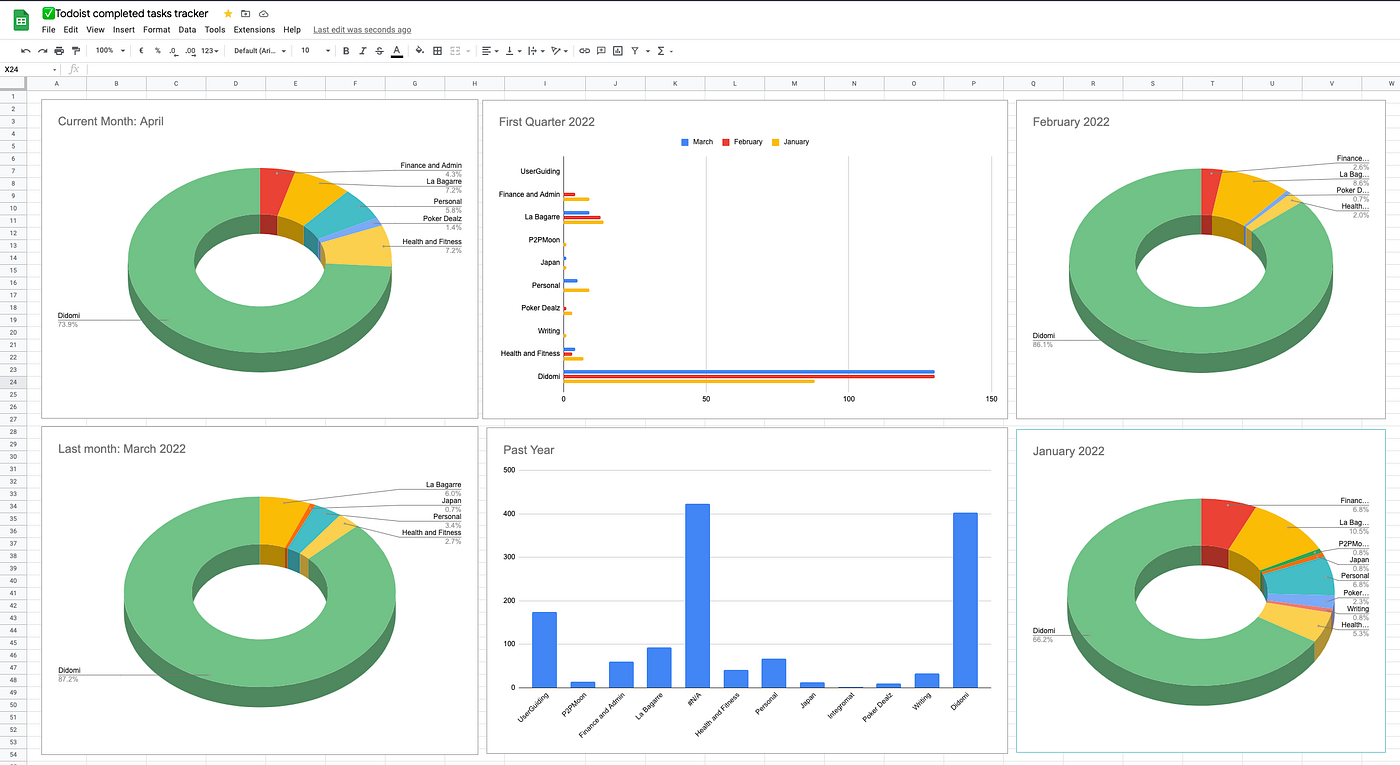Screen dimensions: 1400x765
Task: Toggle bold formatting
Action: 346,50
